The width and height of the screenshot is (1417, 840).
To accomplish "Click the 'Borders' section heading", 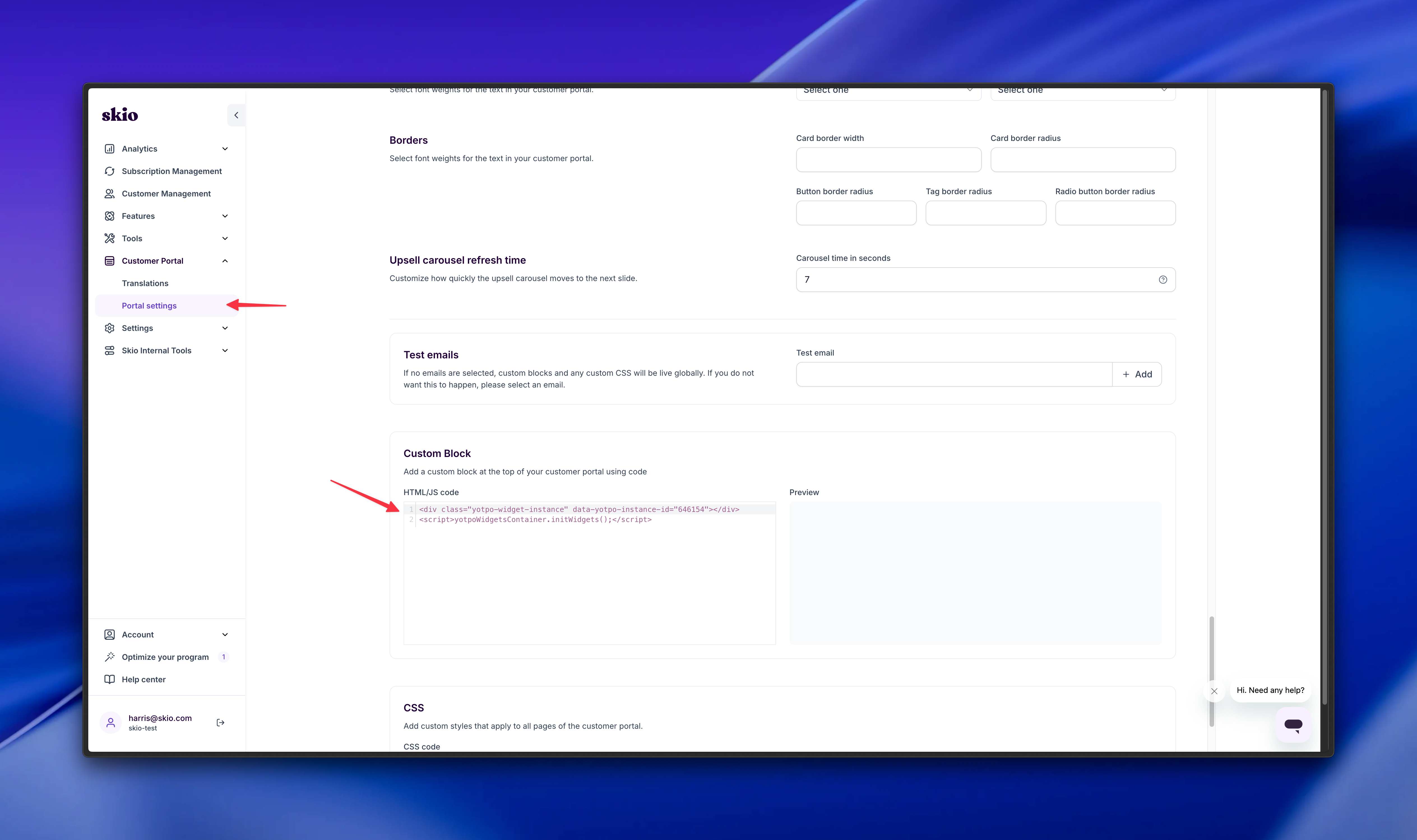I will [x=408, y=140].
